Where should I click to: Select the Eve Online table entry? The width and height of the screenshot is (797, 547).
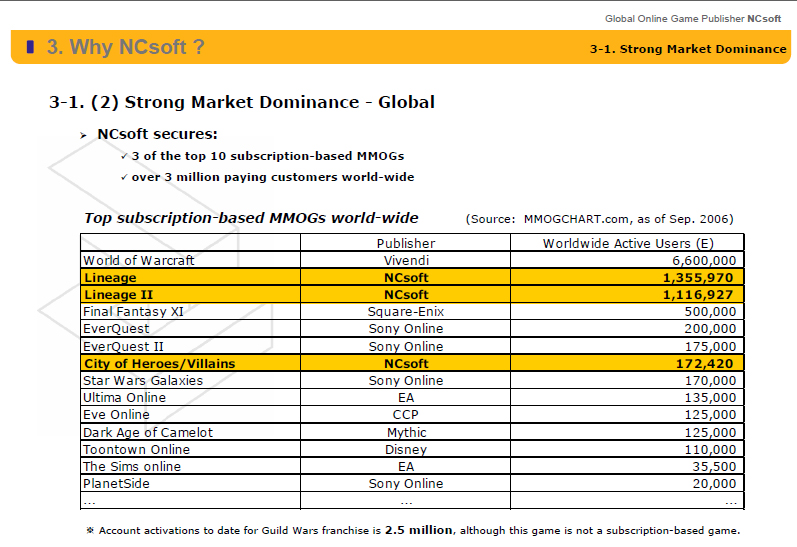click(x=116, y=415)
